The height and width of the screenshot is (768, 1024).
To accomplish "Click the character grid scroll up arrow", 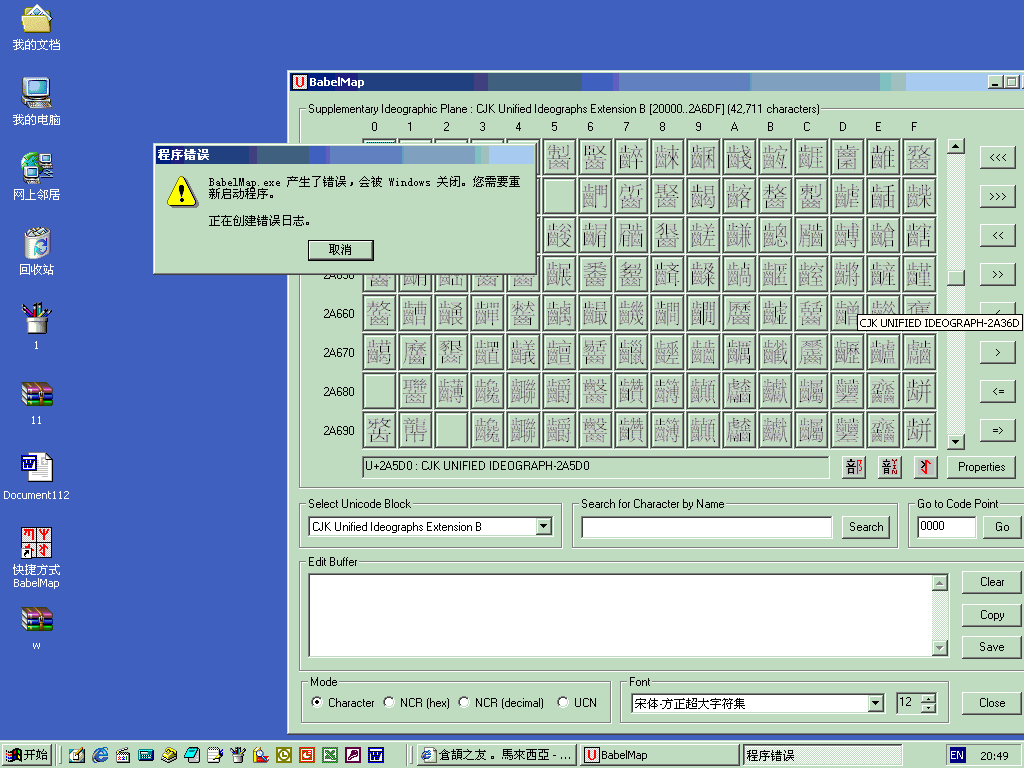I will [x=956, y=146].
